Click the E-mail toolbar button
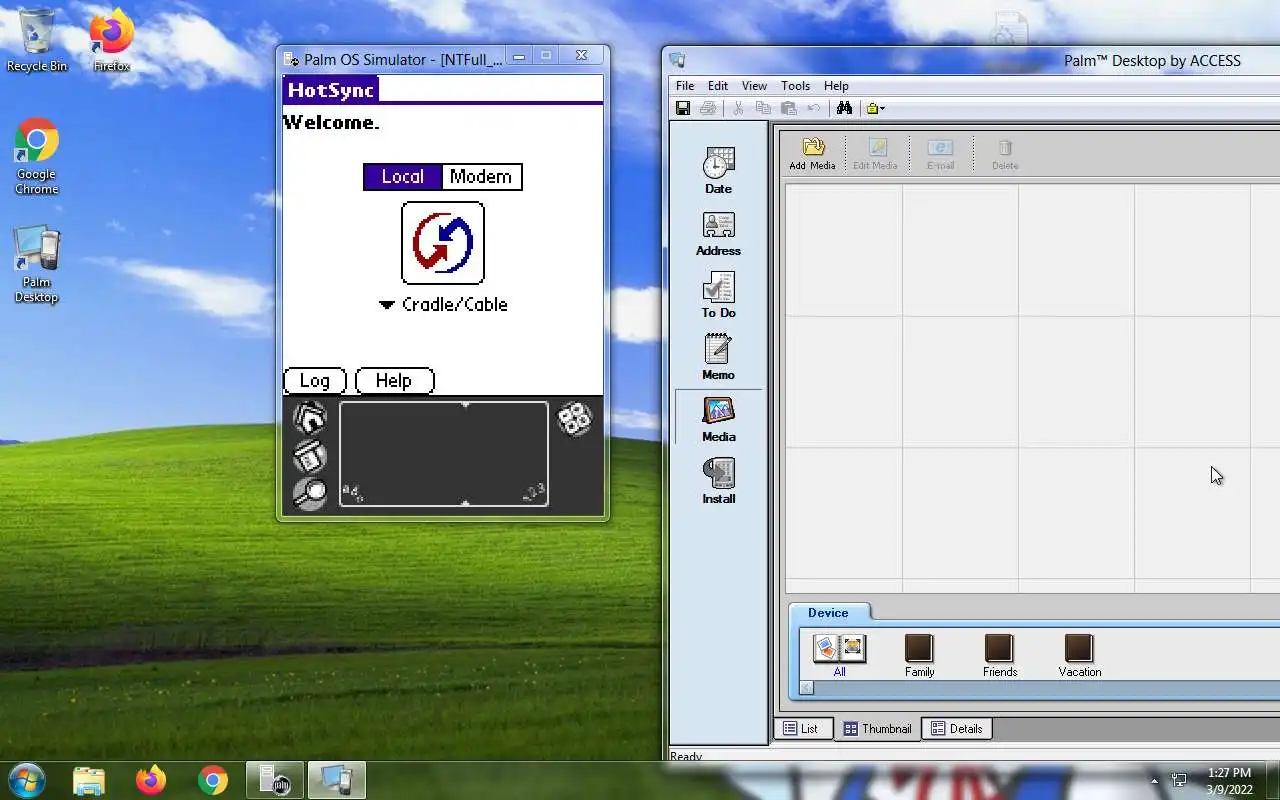1280x800 pixels. 940,154
